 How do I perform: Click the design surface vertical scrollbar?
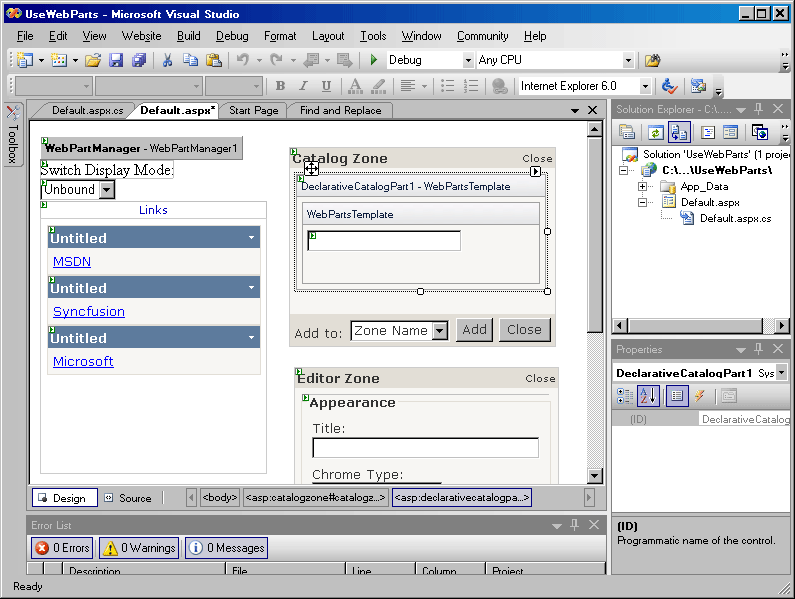point(595,300)
